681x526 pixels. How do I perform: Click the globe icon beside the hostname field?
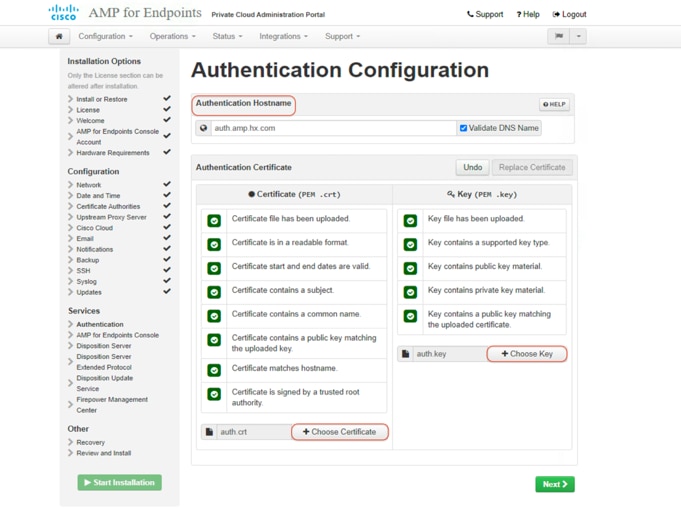click(x=203, y=128)
